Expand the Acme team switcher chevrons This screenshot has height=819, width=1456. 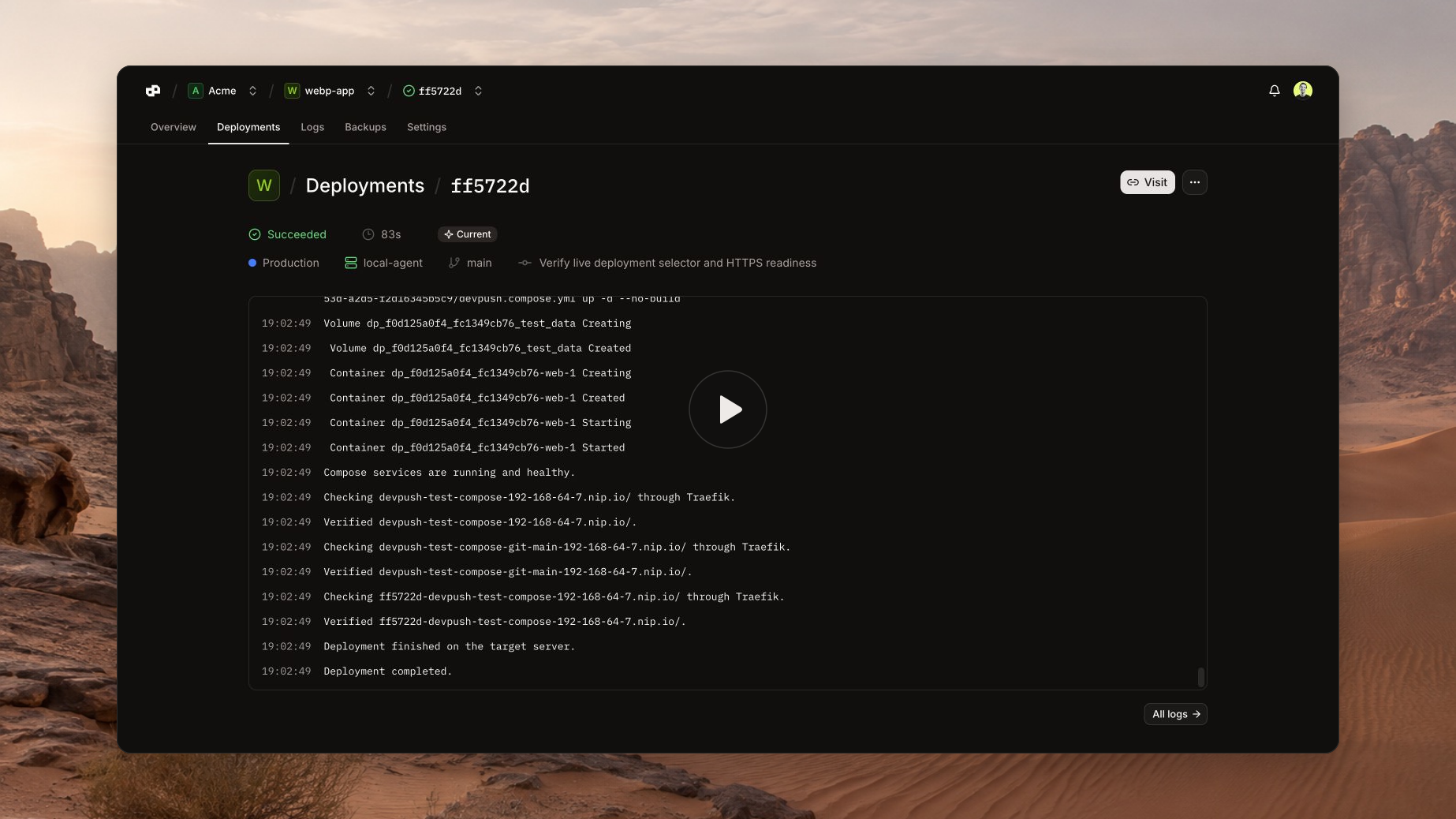[x=252, y=91]
